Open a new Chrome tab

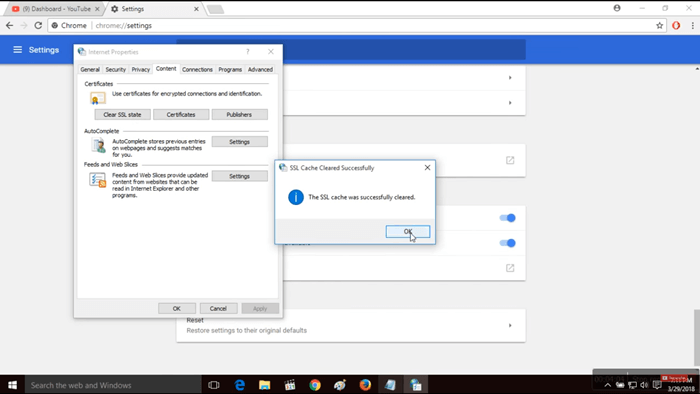click(x=215, y=9)
